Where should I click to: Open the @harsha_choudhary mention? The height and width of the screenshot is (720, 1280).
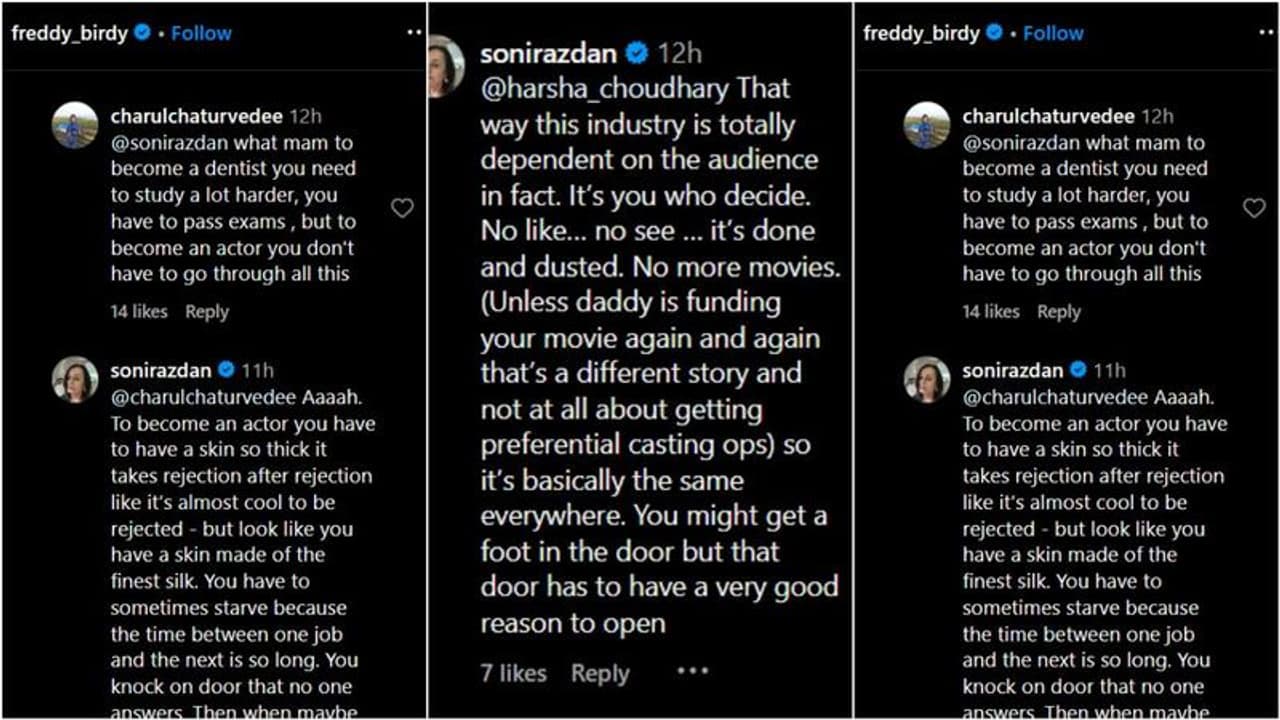click(x=604, y=89)
